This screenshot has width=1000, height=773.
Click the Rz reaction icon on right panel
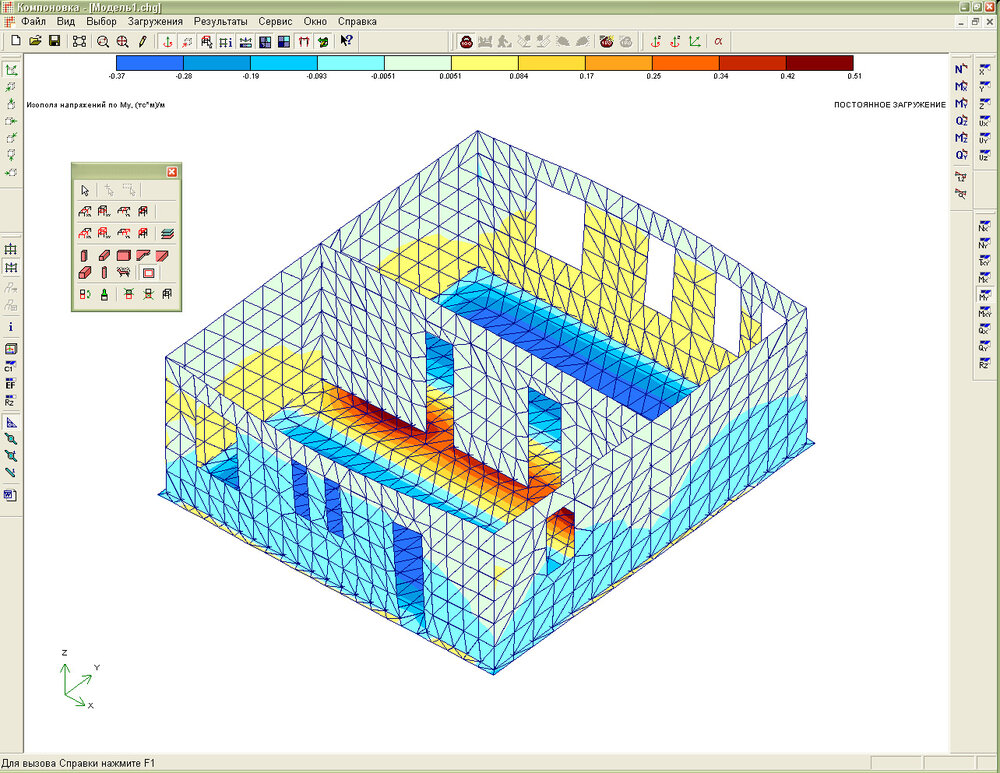pyautogui.click(x=984, y=364)
